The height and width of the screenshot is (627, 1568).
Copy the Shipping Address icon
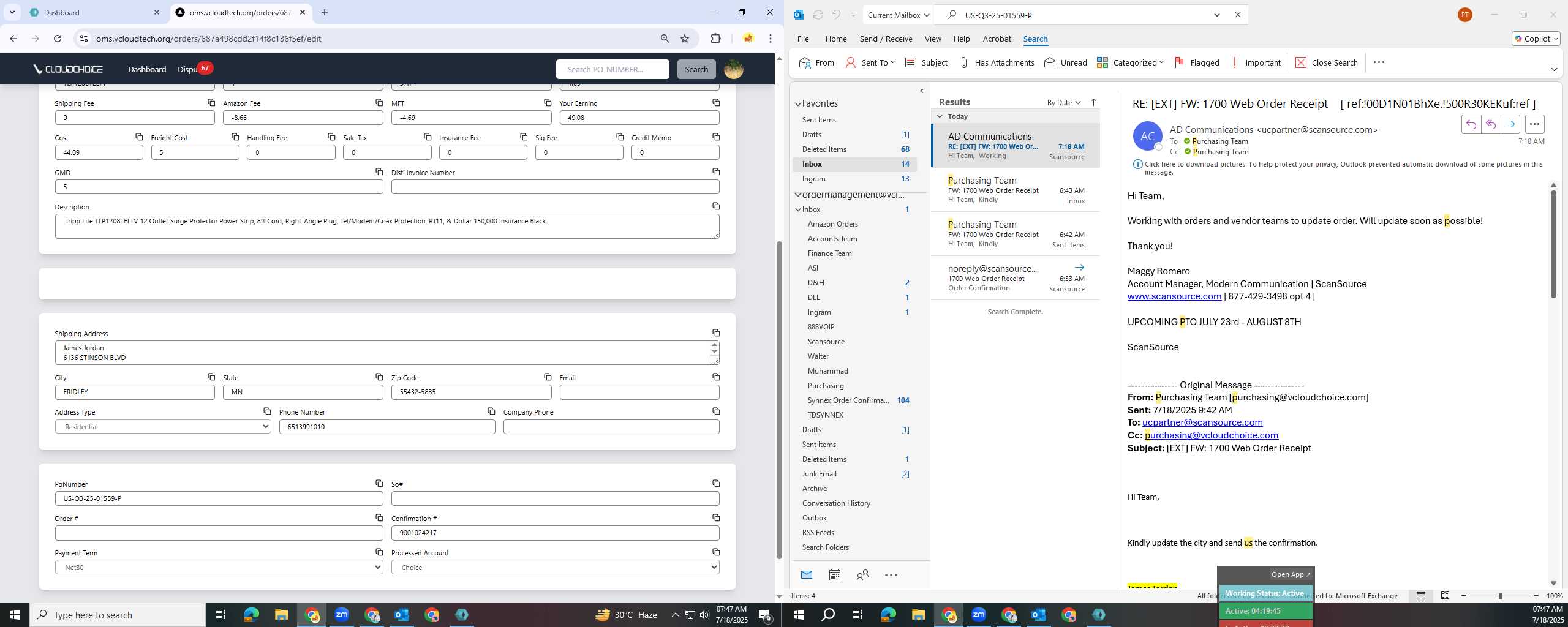pos(716,333)
